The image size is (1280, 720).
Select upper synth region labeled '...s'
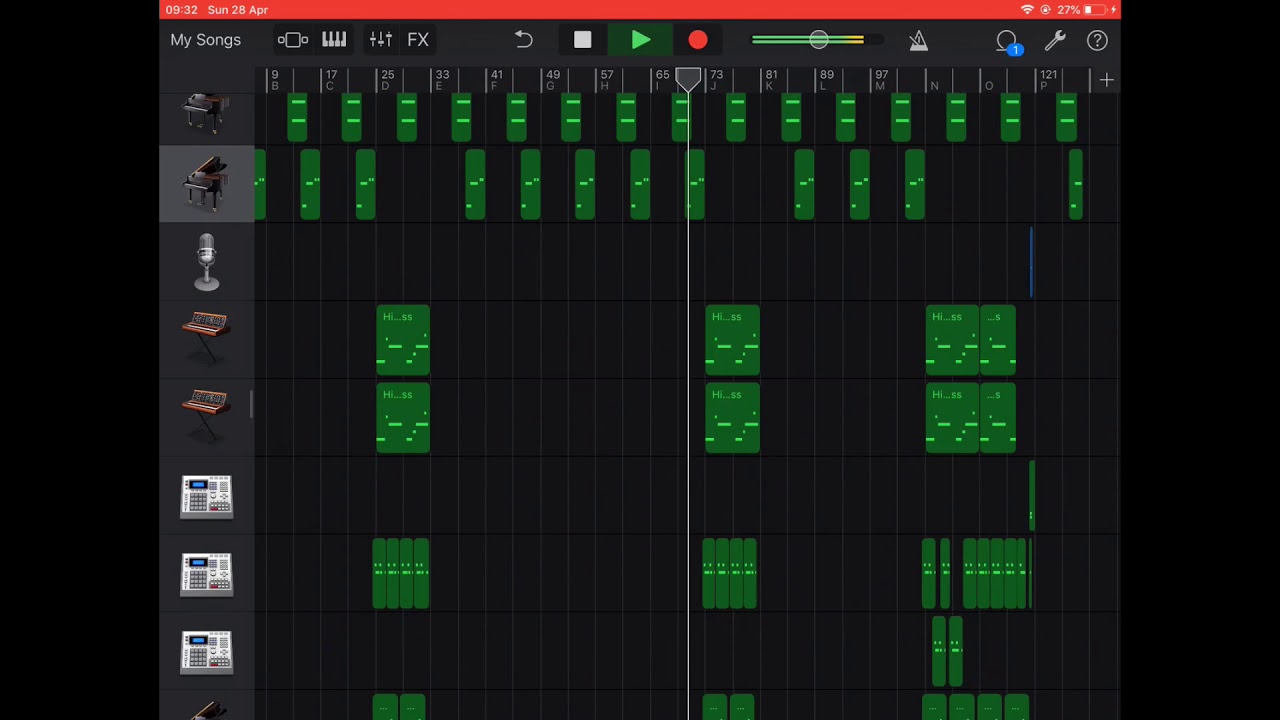[x=998, y=340]
